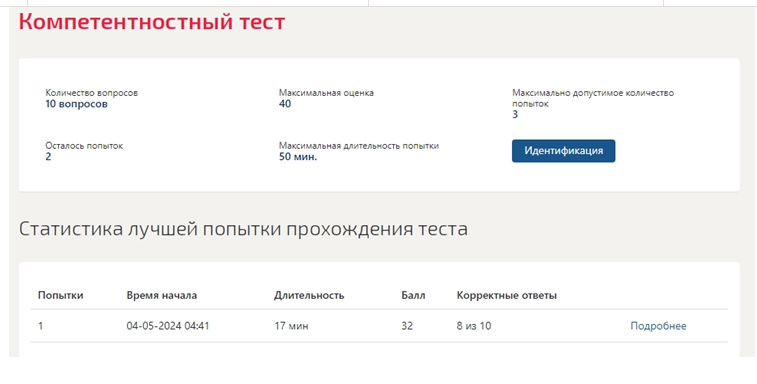The width and height of the screenshot is (757, 384).
Task: Open the Подробнее link for attempt 1
Action: [658, 326]
